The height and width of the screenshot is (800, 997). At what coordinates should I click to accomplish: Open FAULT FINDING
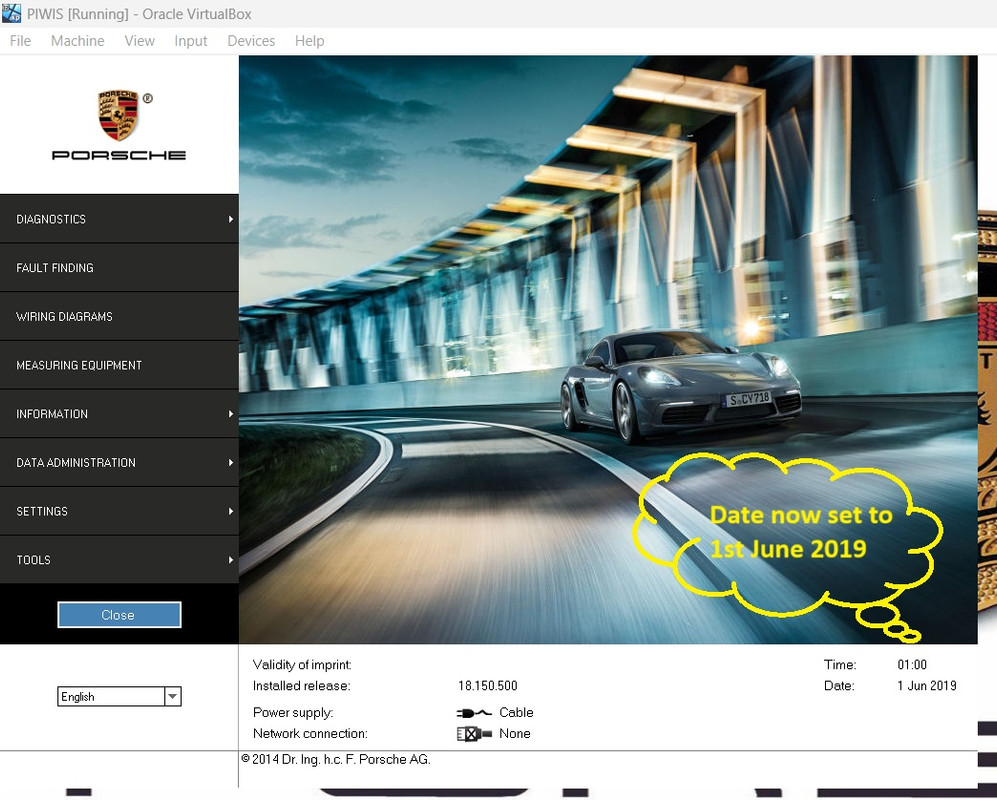pyautogui.click(x=119, y=268)
